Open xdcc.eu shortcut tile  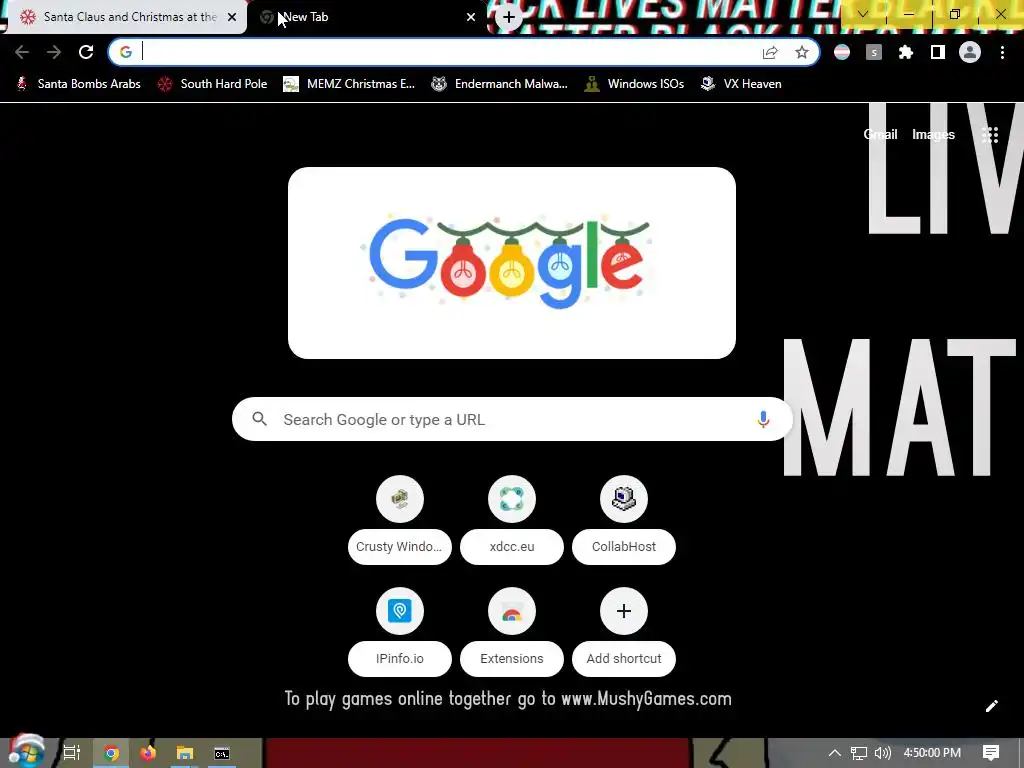point(512,521)
